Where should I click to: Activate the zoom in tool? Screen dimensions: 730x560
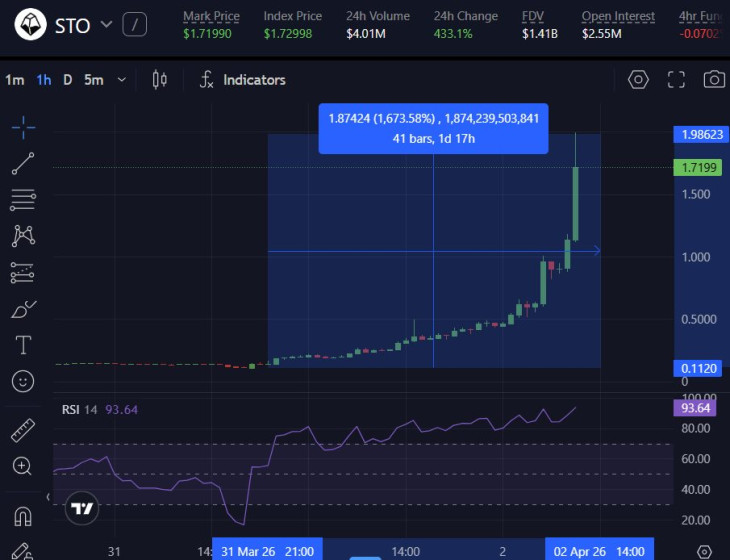tap(22, 466)
